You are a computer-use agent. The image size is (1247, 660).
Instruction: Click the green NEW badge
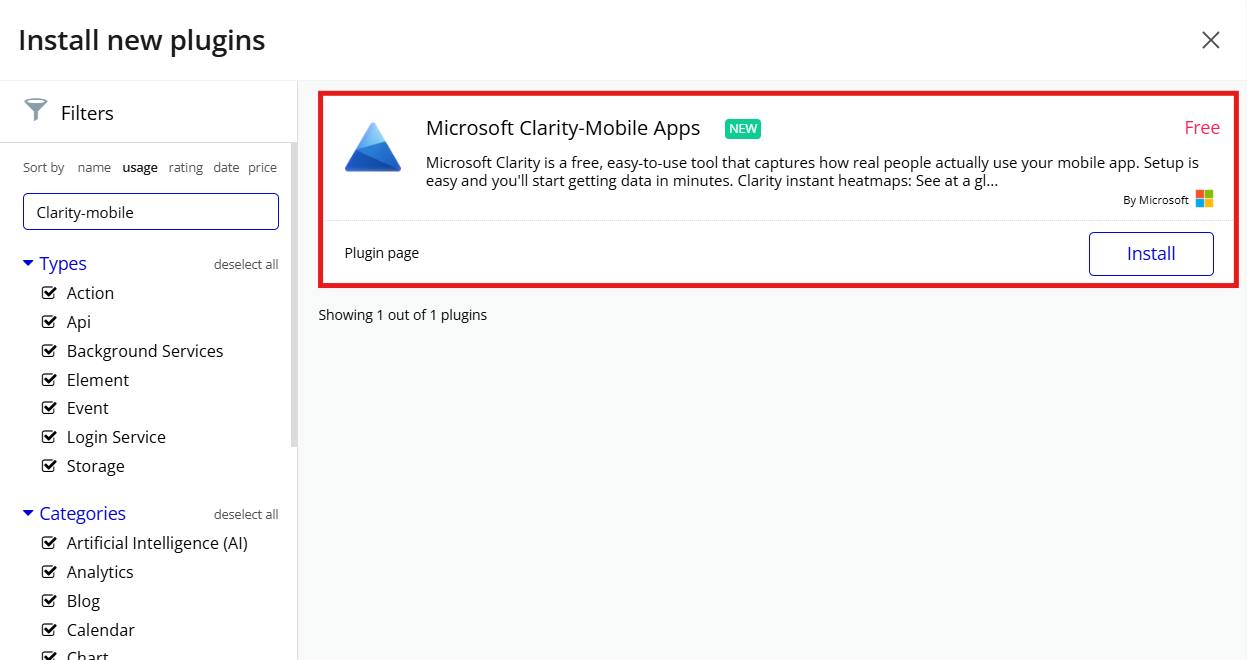743,128
